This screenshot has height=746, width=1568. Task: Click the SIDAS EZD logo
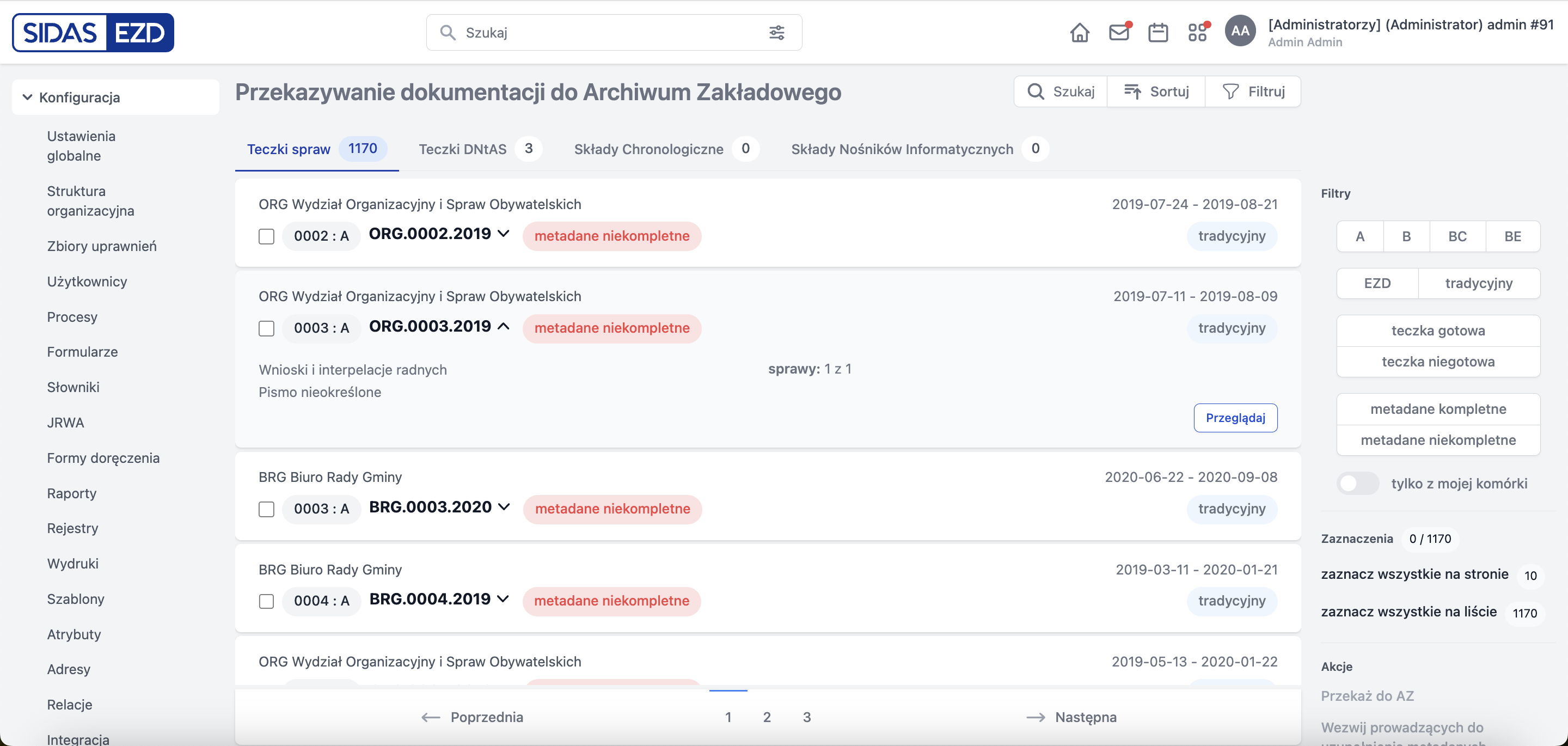pos(93,32)
